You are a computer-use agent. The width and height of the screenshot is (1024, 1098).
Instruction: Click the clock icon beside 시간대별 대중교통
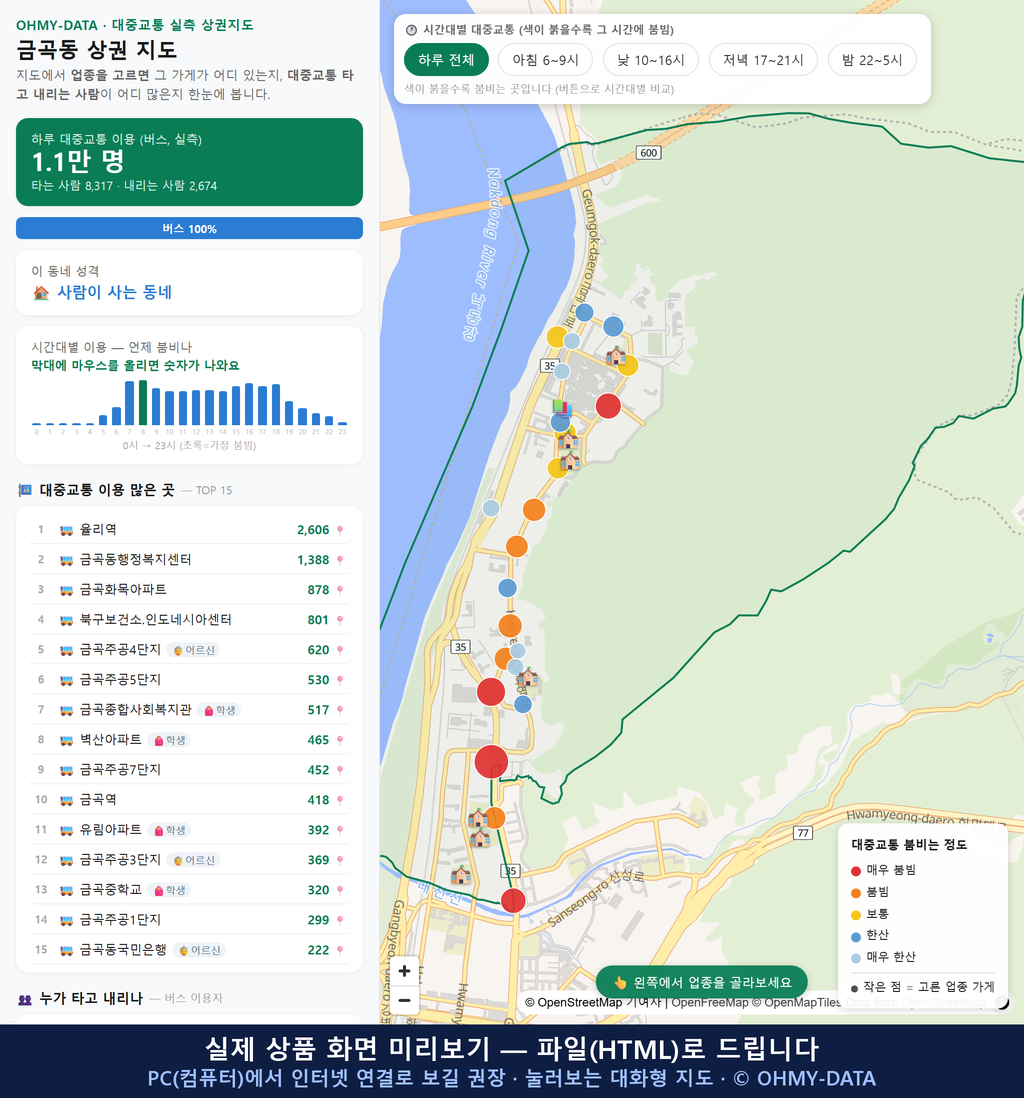(411, 30)
